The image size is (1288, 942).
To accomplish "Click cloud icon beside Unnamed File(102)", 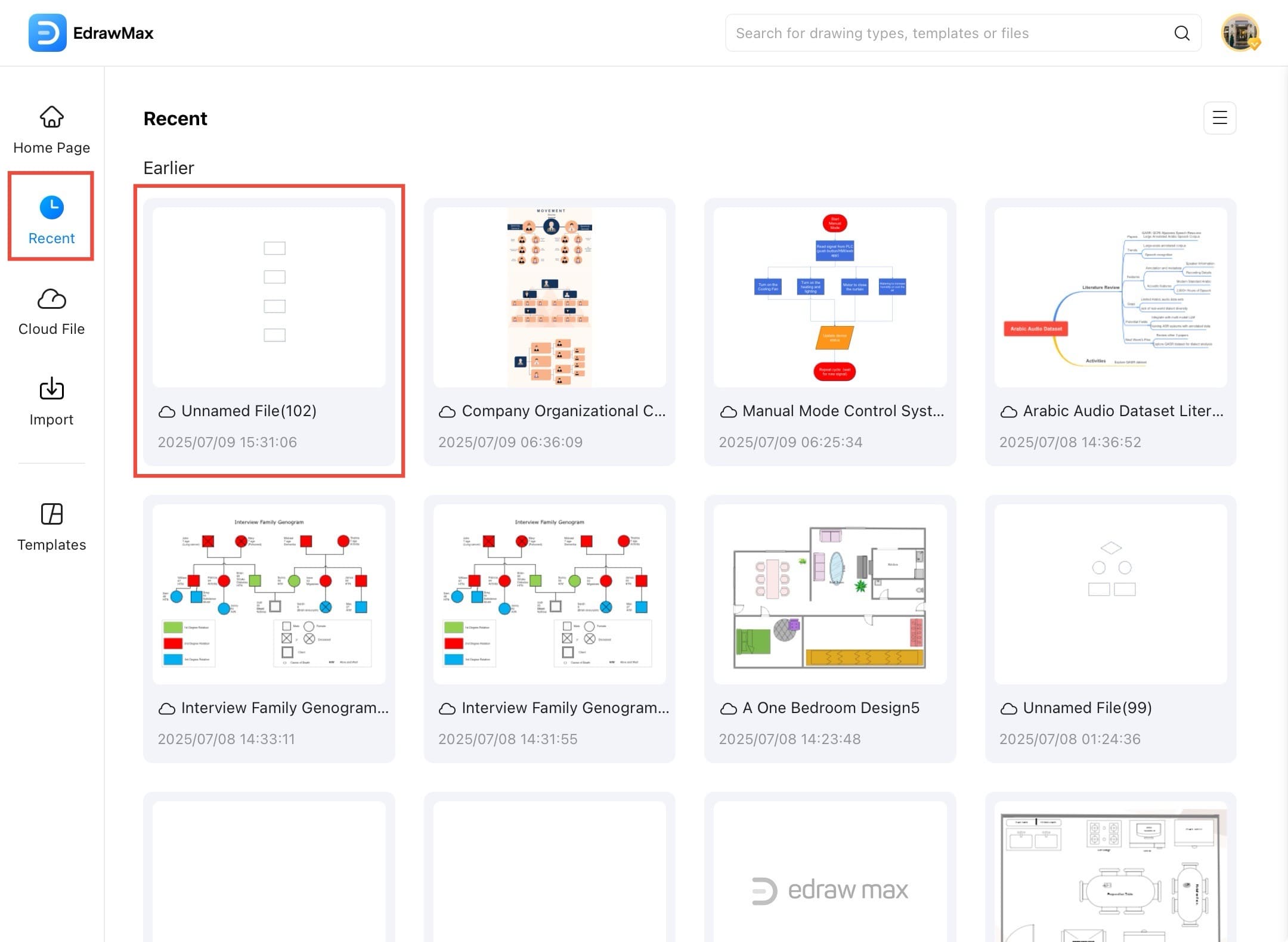I will (x=167, y=411).
